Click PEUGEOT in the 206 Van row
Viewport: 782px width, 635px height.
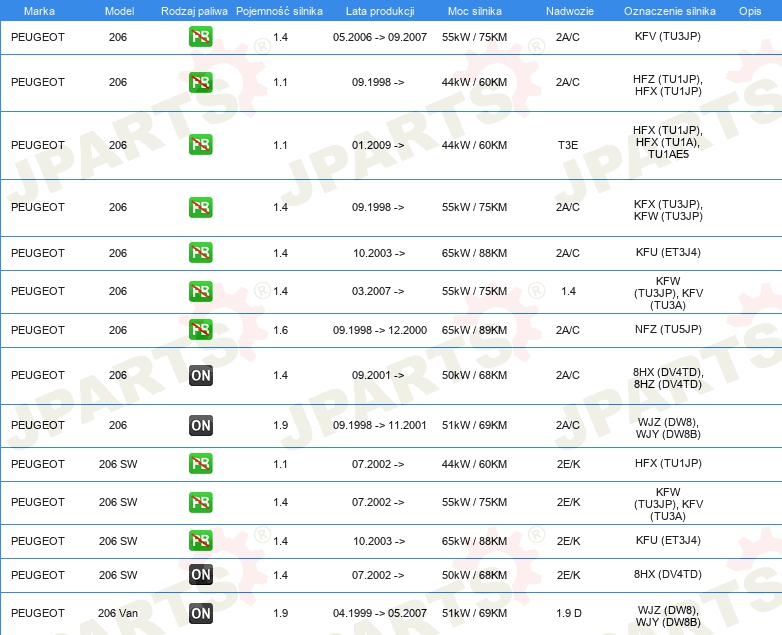tap(38, 613)
